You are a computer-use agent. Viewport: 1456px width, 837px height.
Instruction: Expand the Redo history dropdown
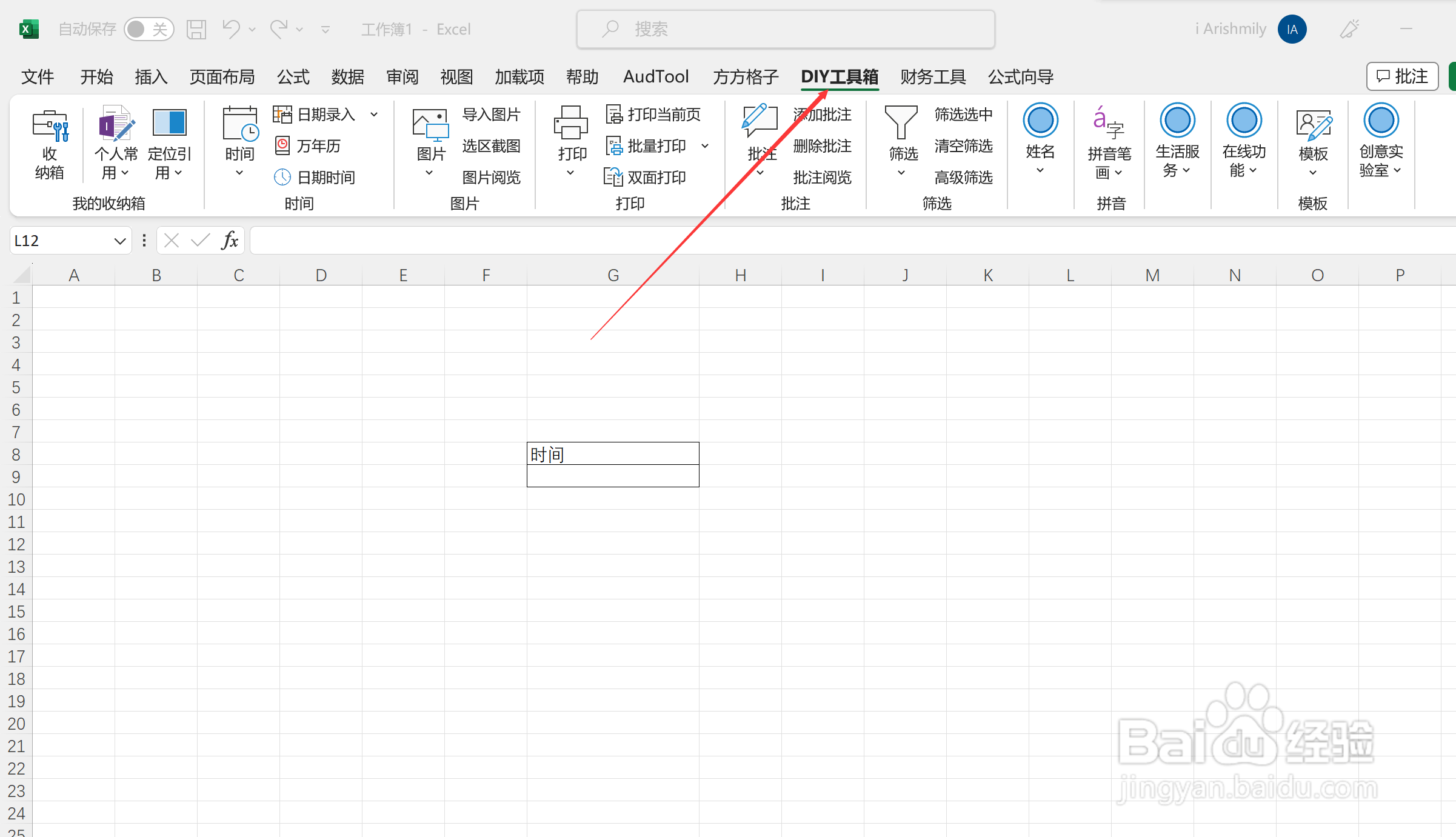pyautogui.click(x=299, y=29)
